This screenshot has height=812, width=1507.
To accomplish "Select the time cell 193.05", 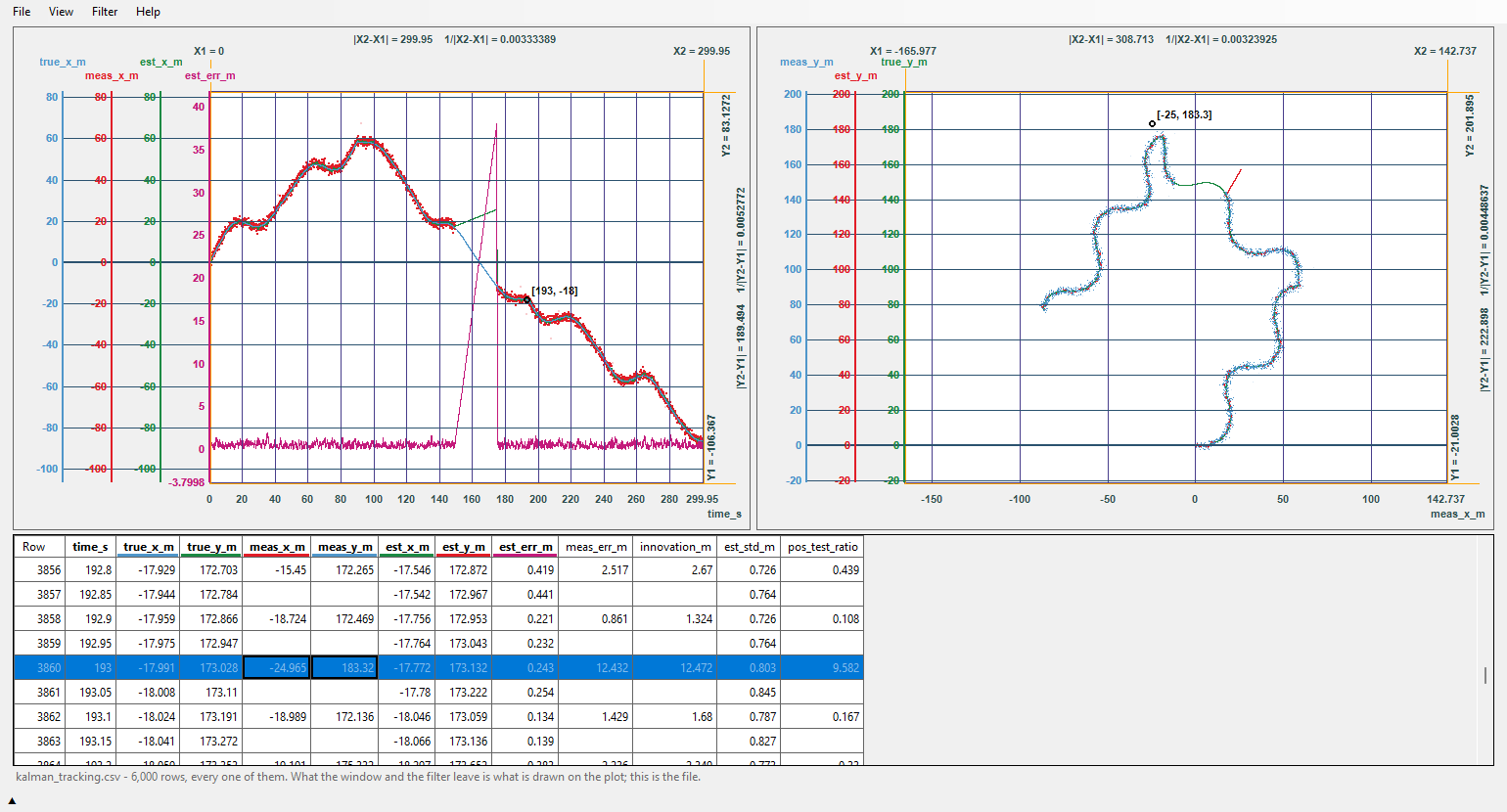I will coord(91,692).
